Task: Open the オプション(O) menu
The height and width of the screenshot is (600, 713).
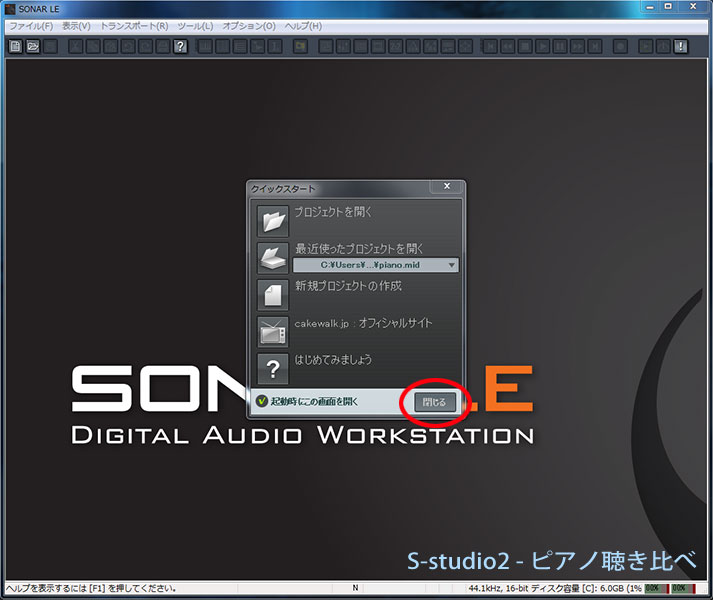Action: point(248,25)
